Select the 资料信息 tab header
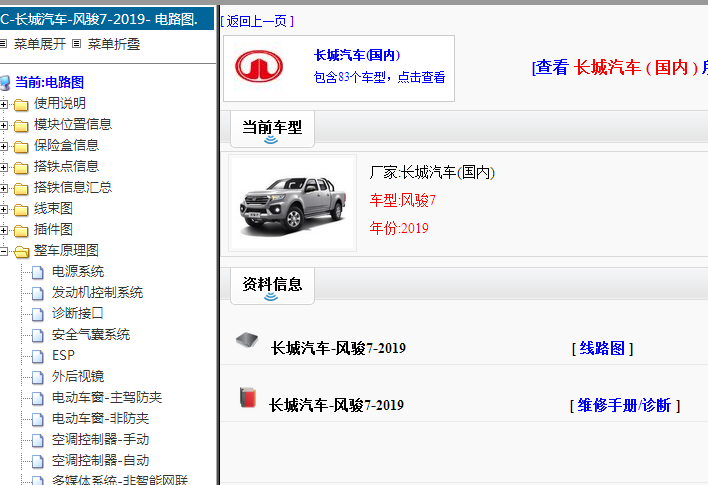708x485 pixels. pos(272,286)
